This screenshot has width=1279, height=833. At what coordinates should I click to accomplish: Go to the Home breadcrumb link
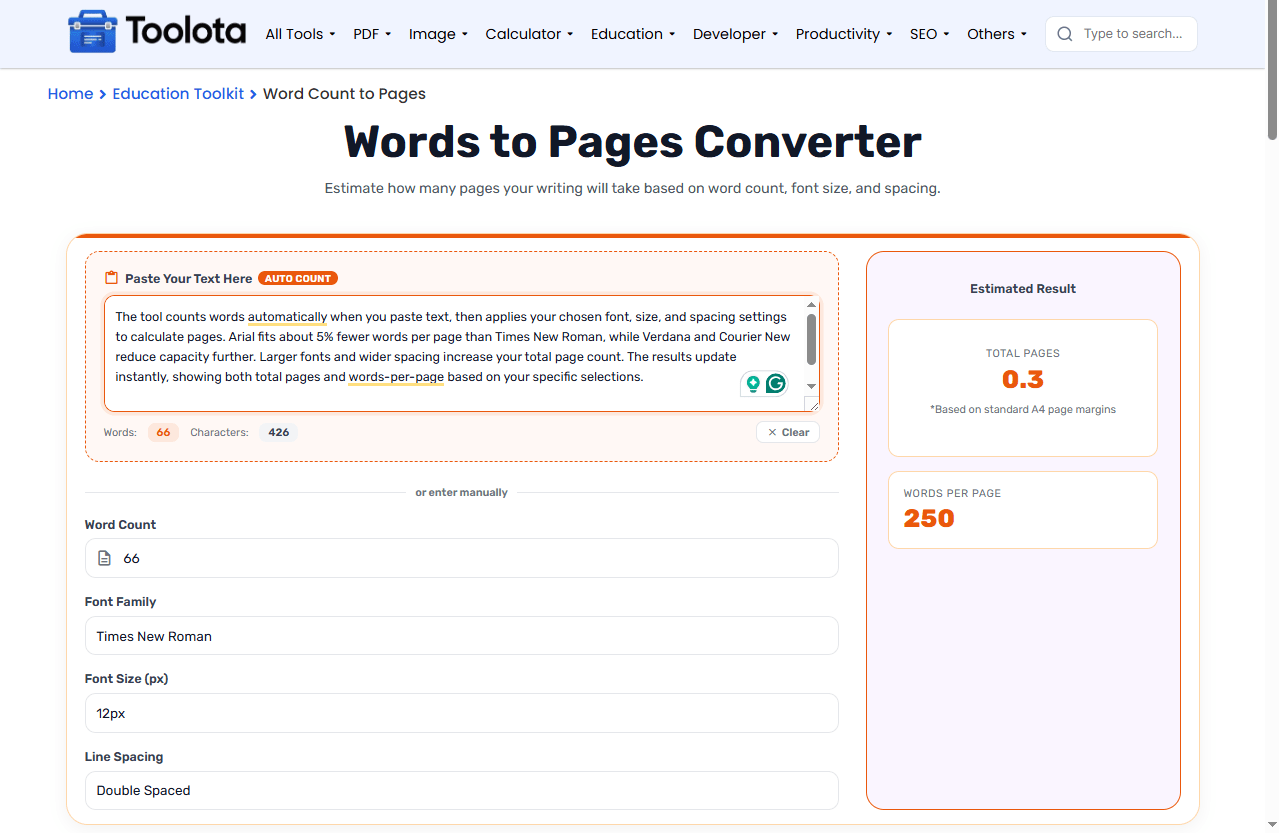70,94
